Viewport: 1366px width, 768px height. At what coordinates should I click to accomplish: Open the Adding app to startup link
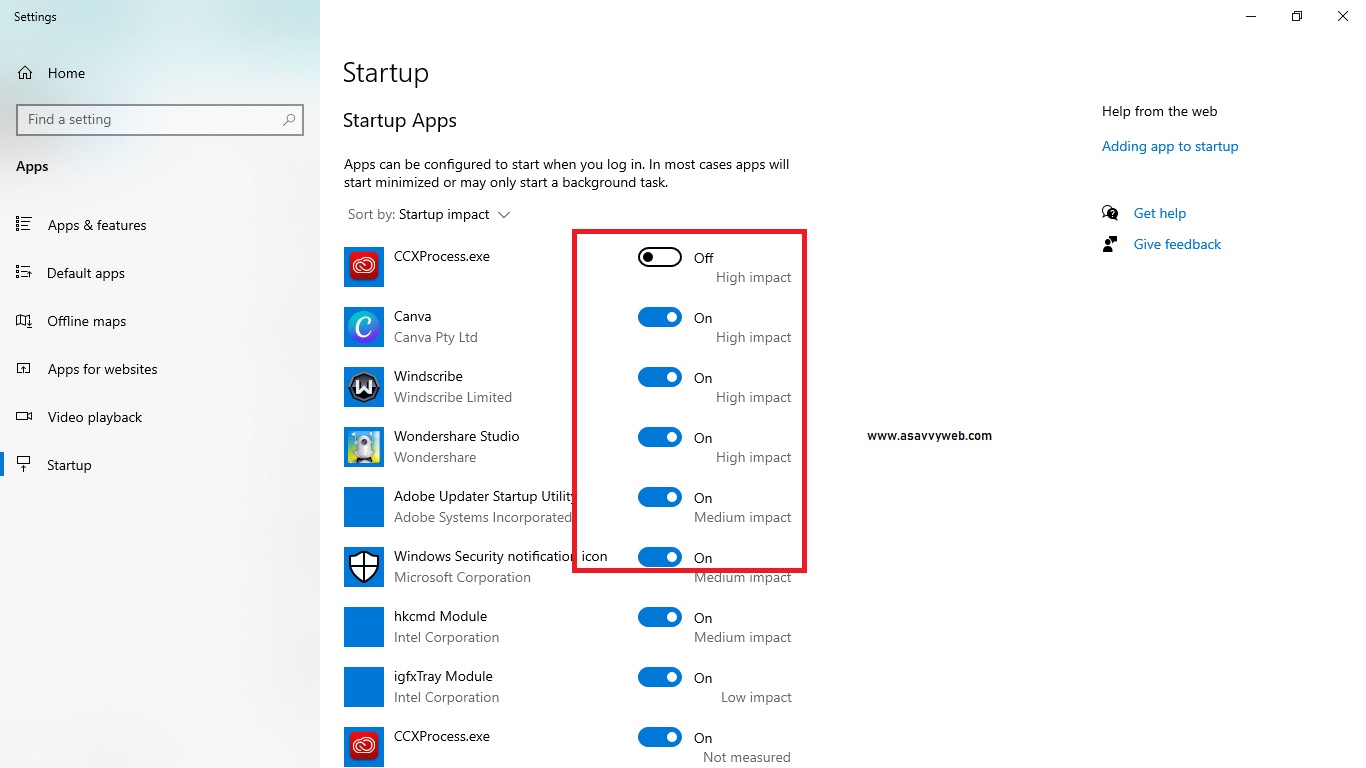click(1170, 146)
